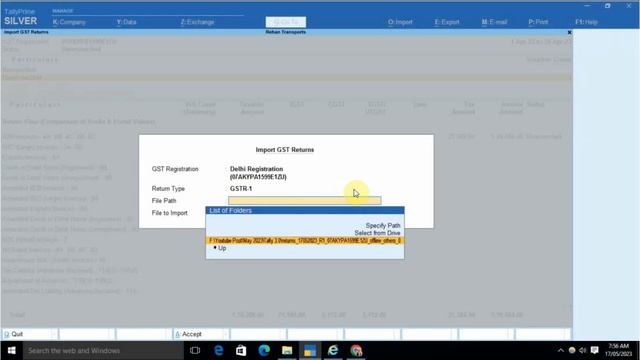Click the Search the web and Windows box
Screen dimensions: 640x360
click(103, 351)
